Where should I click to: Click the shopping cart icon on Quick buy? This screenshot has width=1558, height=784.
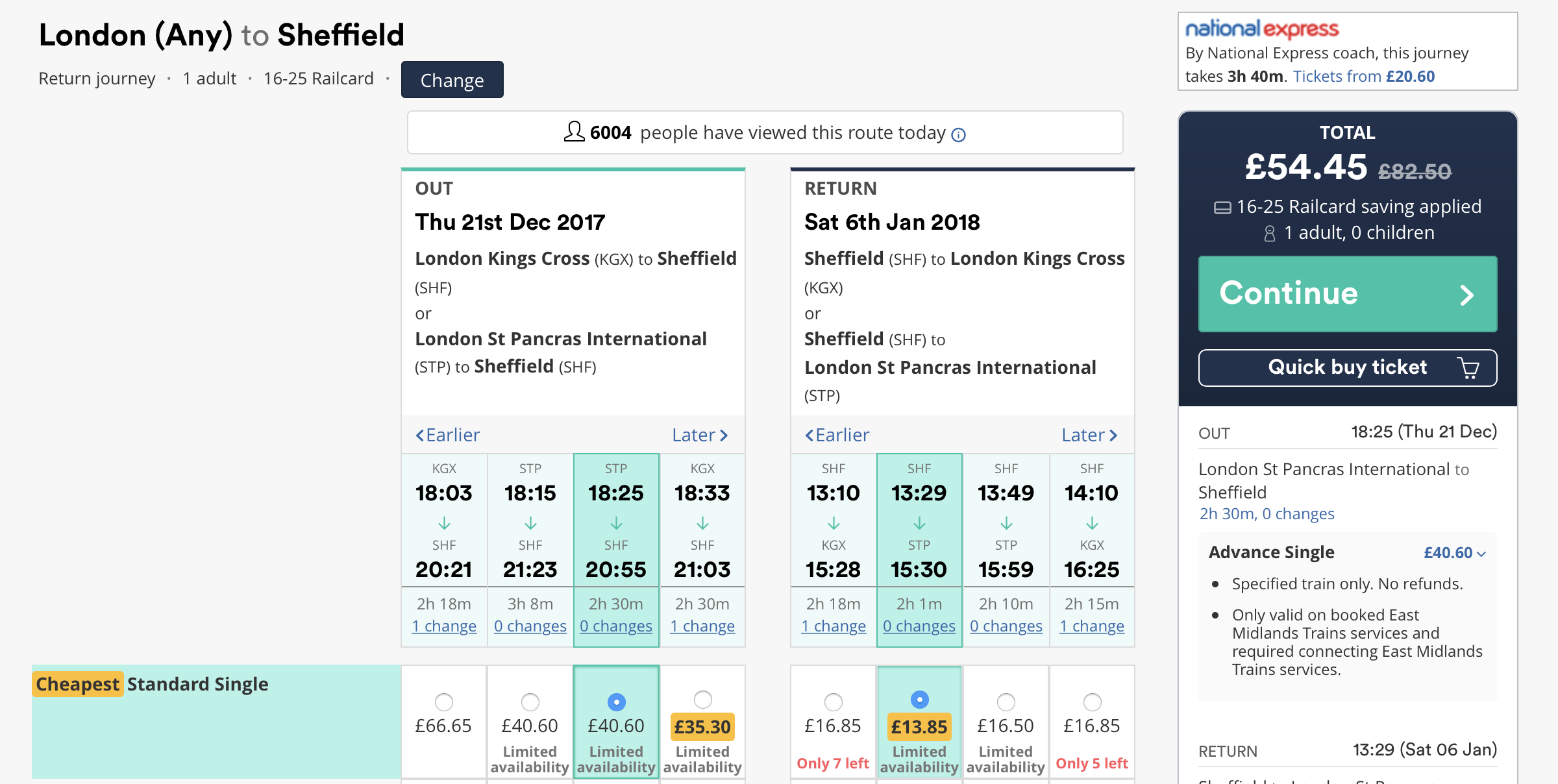1468,368
